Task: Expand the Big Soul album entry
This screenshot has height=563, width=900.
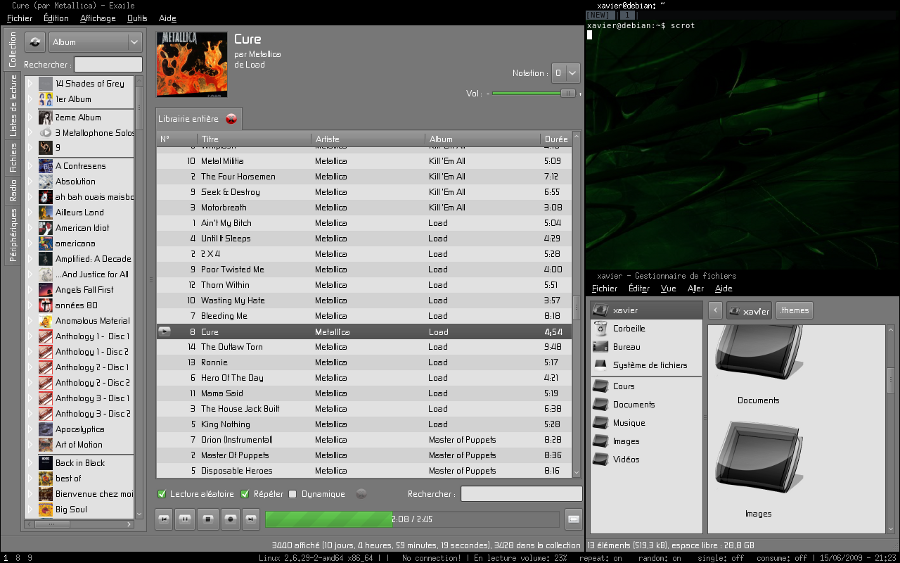Action: pyautogui.click(x=30, y=509)
